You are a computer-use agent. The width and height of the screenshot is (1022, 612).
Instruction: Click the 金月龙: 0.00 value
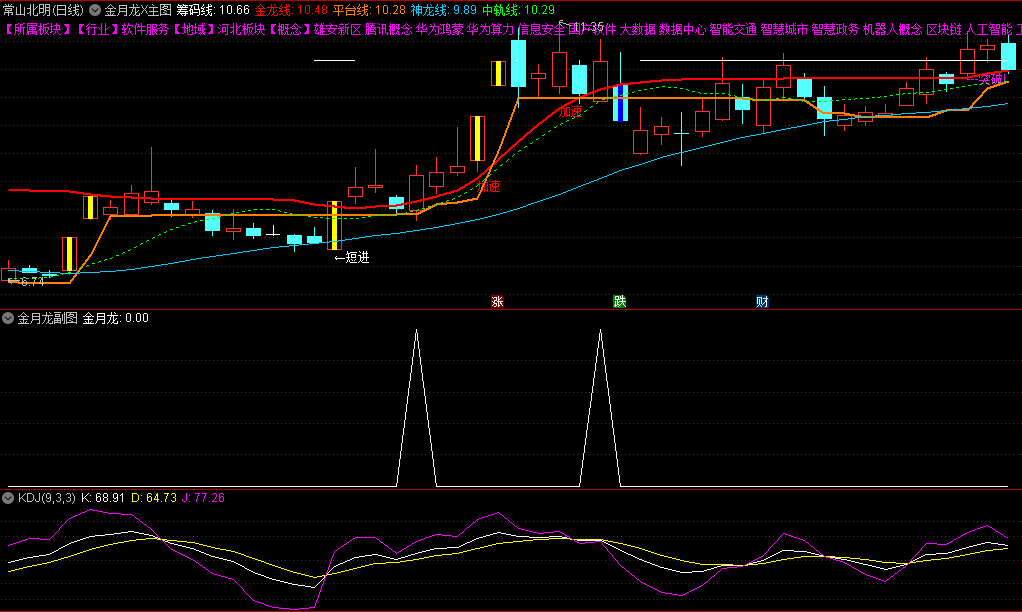pyautogui.click(x=115, y=318)
